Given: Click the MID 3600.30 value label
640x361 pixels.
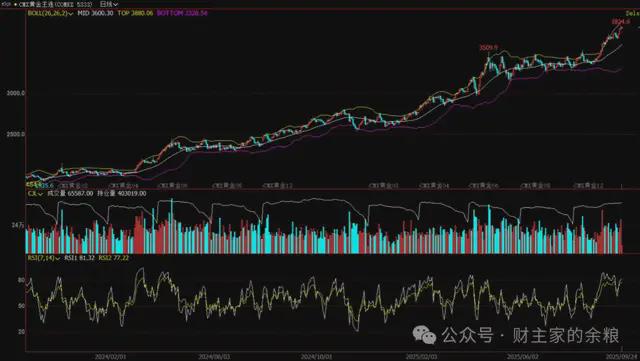Looking at the screenshot, I should point(96,13).
